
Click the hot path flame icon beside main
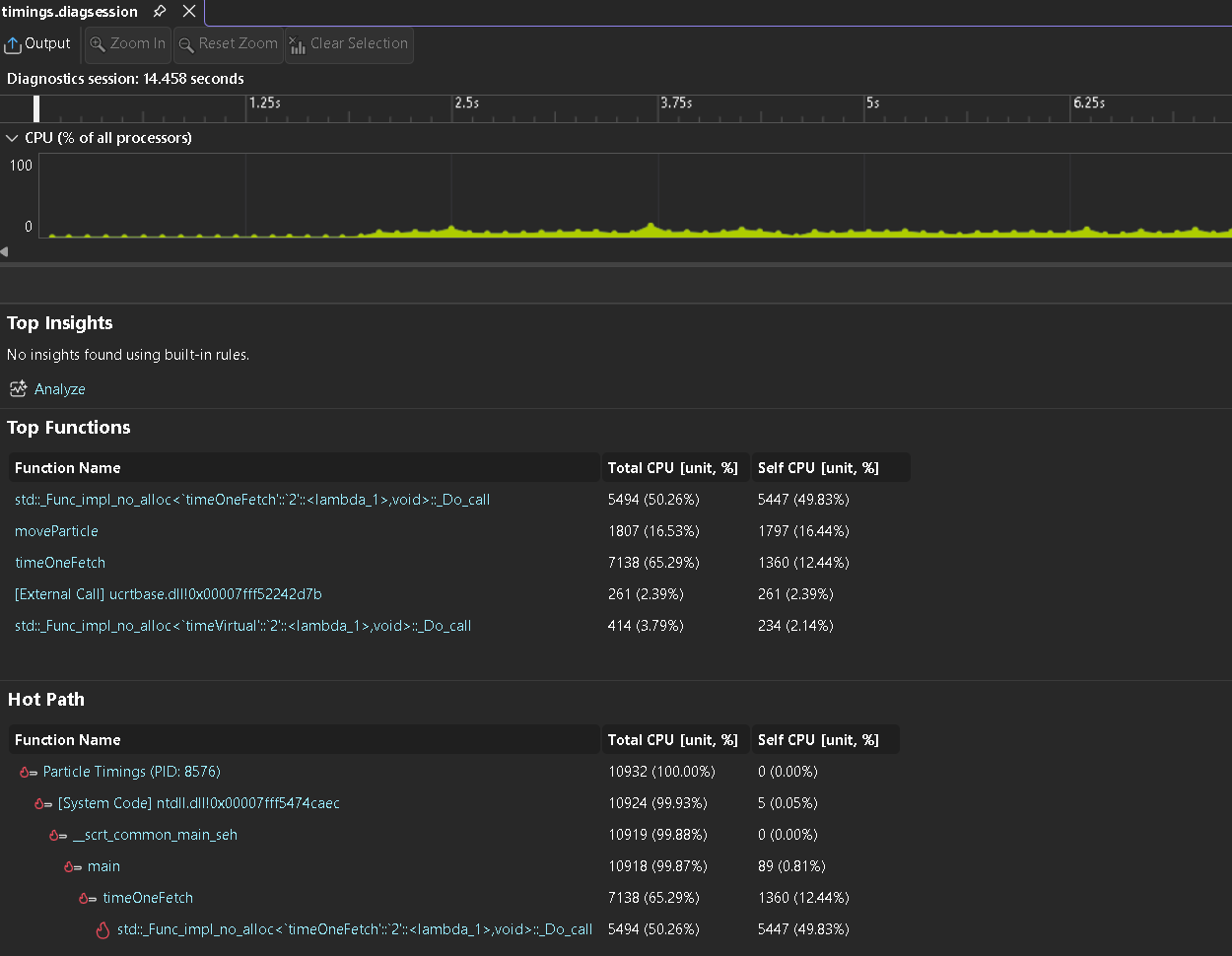click(73, 866)
